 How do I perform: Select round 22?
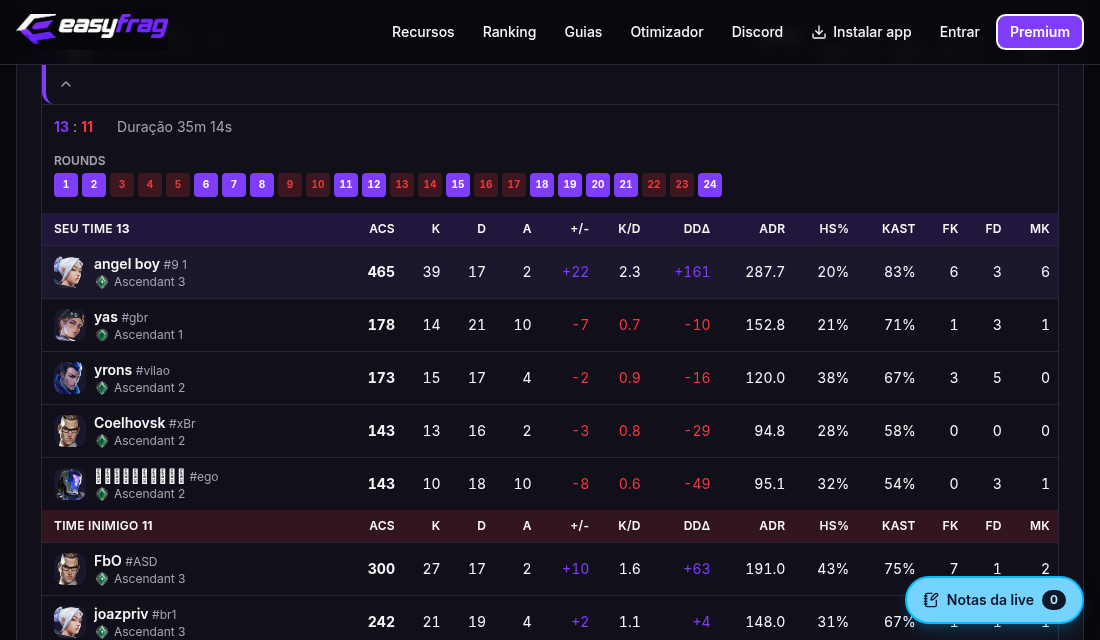pos(654,185)
